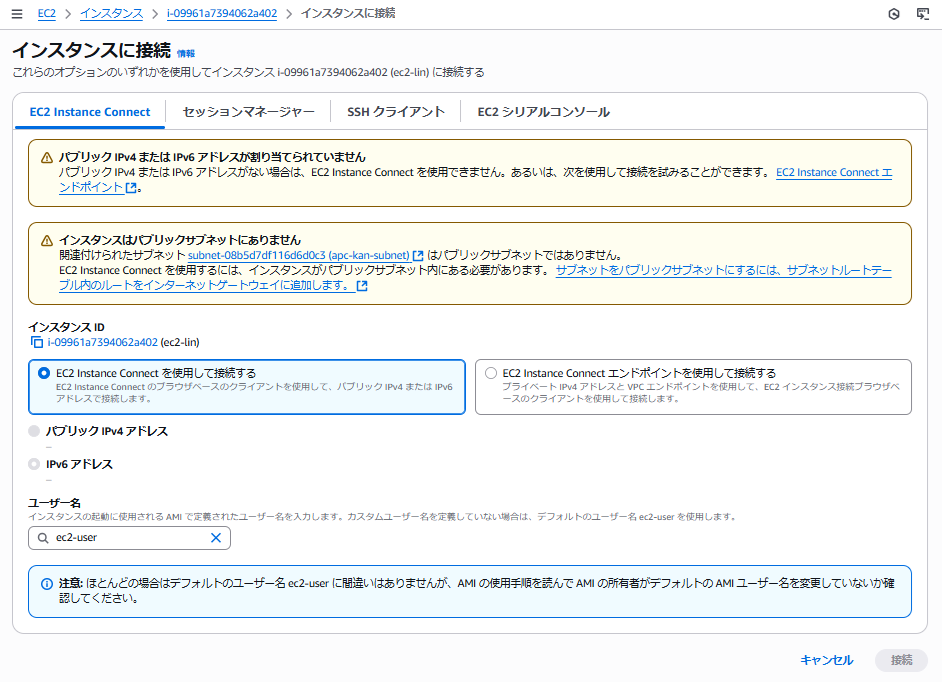942x682 pixels.
Task: Click the ユーザー名 label
Action: (54, 503)
